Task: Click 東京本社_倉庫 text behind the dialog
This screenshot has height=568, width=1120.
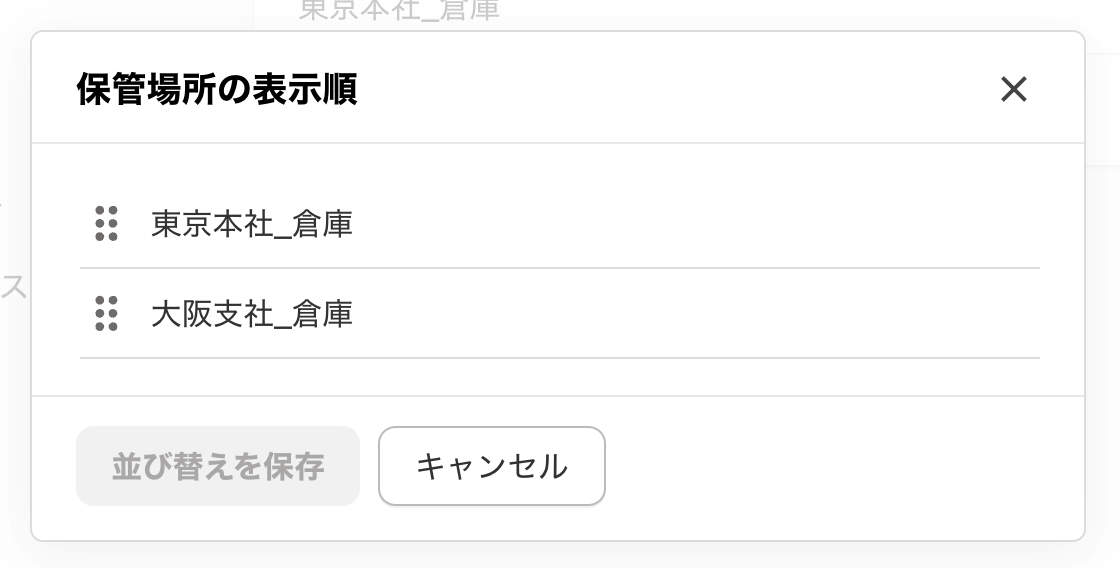Action: pyautogui.click(x=399, y=11)
